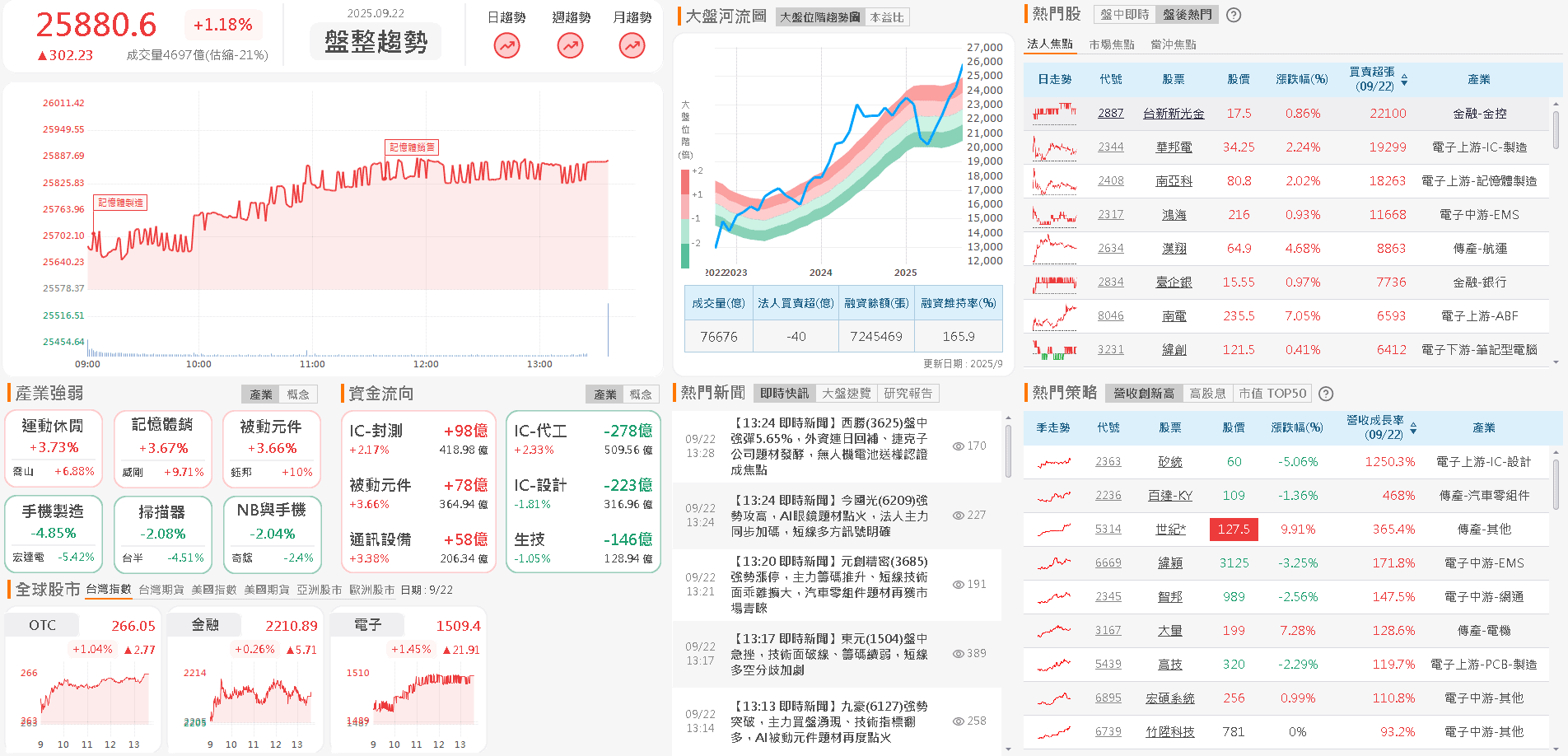This screenshot has width=1568, height=756.
Task: Open the 金融 index chart card
Action: pos(245,680)
